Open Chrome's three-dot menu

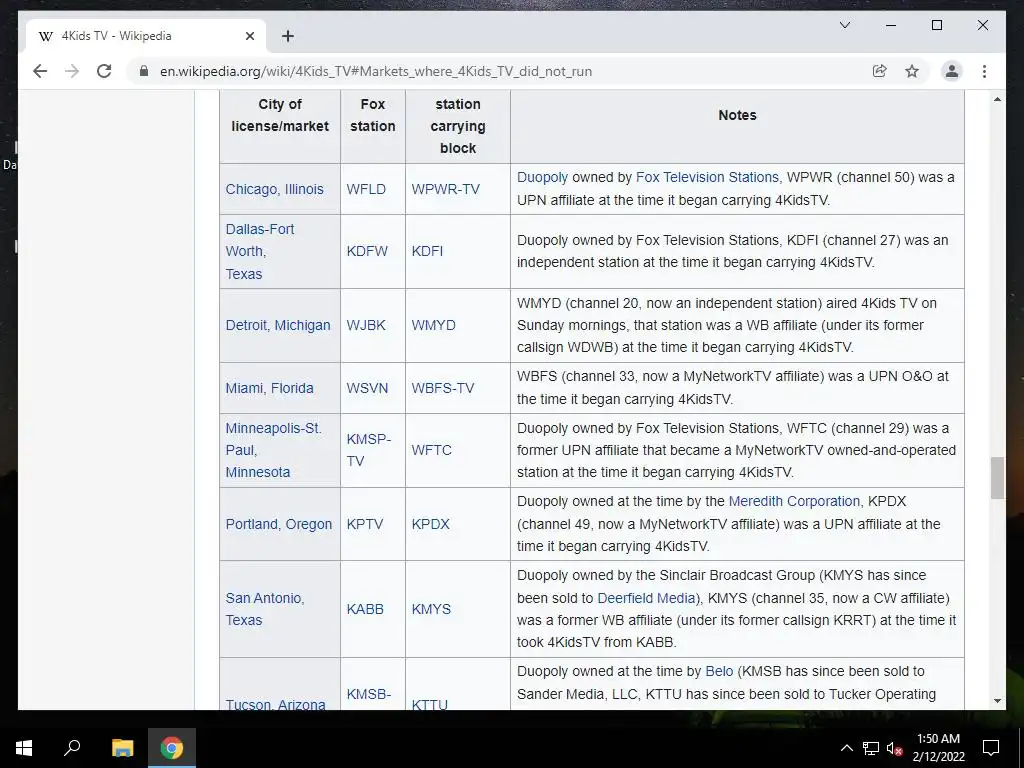(984, 71)
